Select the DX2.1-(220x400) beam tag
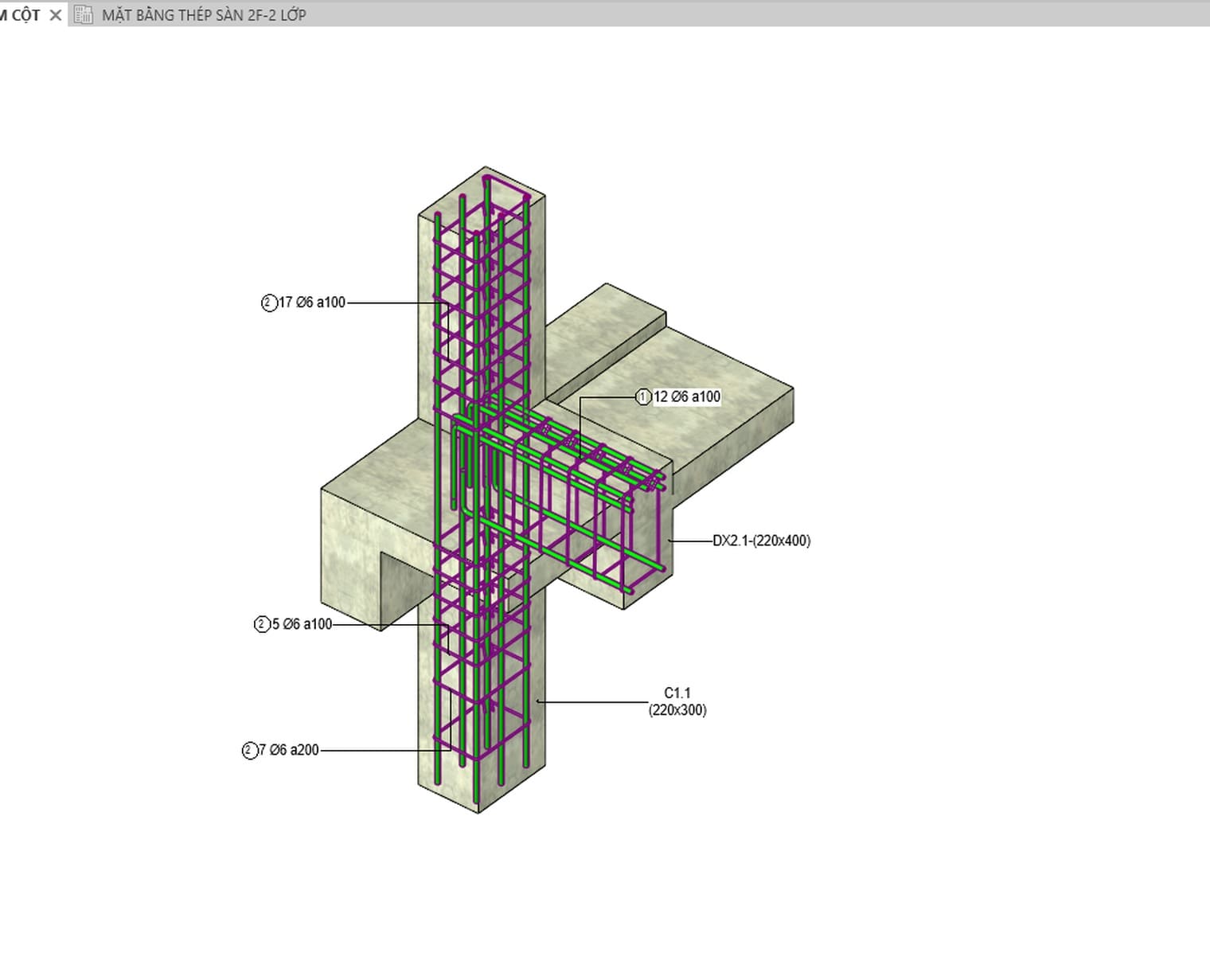This screenshot has width=1210, height=980. click(x=762, y=541)
